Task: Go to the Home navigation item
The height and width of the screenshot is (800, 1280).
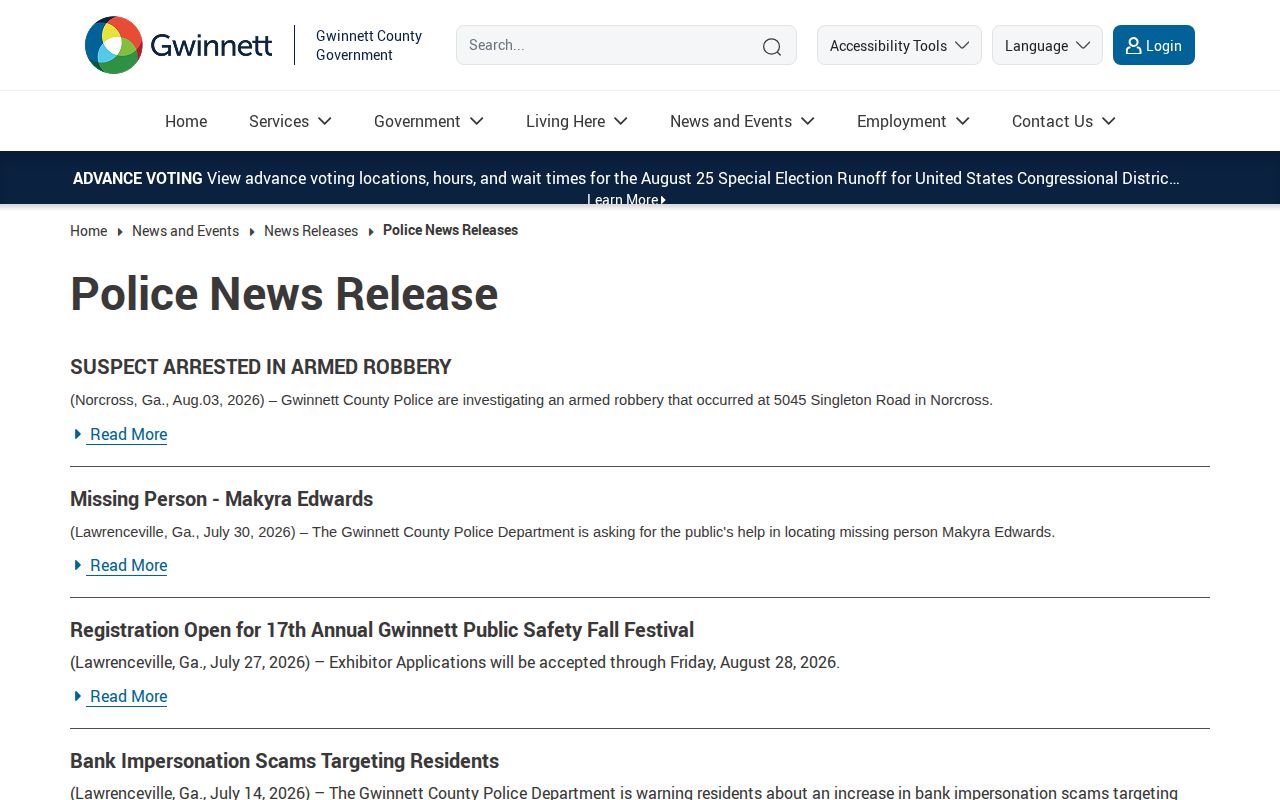Action: click(x=186, y=121)
